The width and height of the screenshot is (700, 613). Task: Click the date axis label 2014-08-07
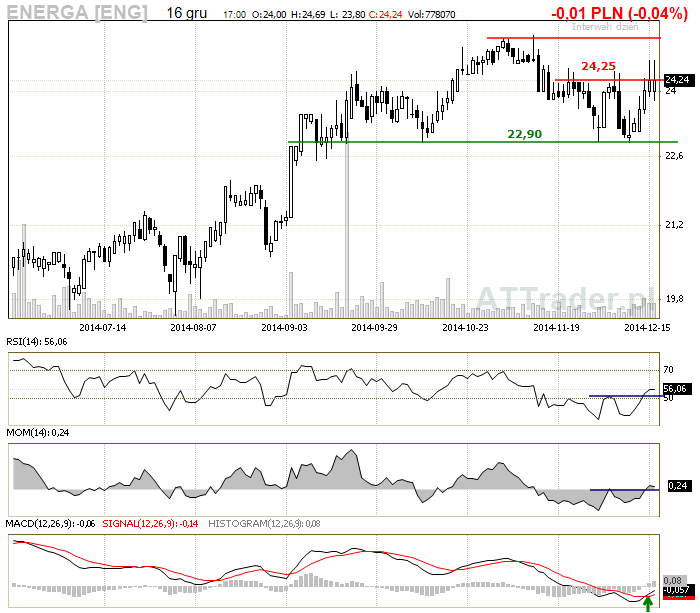pyautogui.click(x=193, y=328)
